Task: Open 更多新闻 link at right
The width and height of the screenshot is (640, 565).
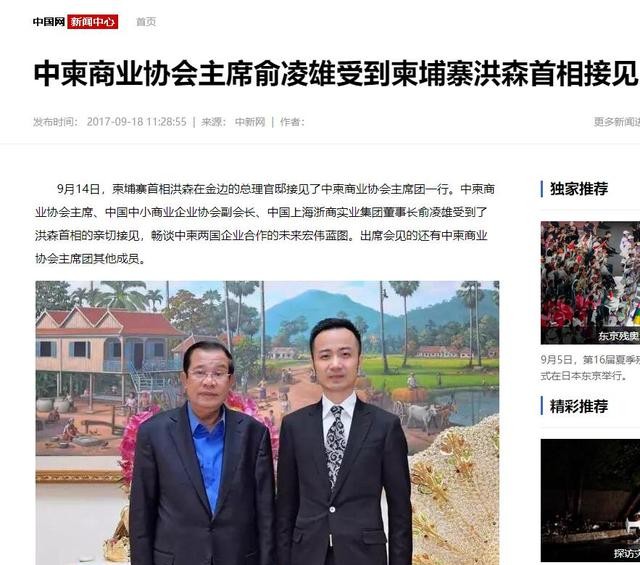Action: [617, 122]
